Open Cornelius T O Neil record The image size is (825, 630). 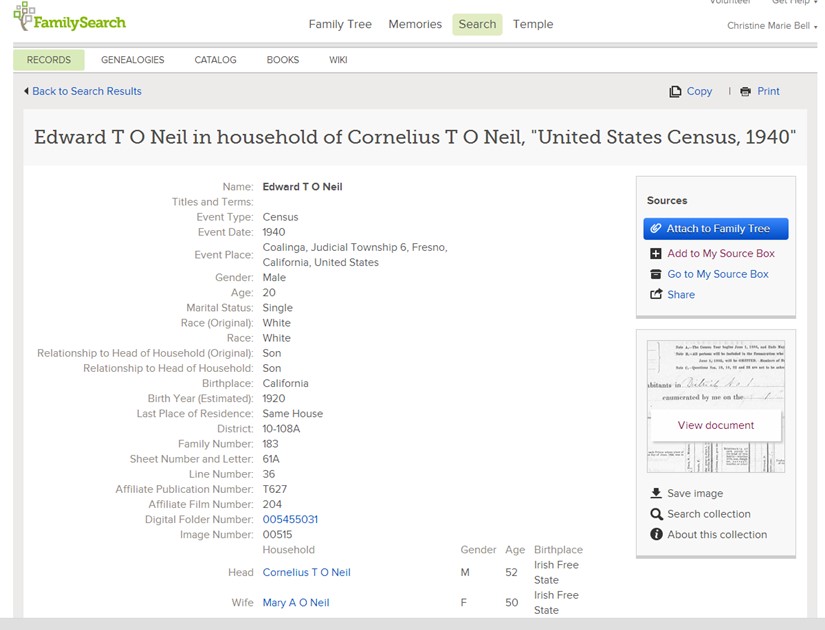[306, 573]
